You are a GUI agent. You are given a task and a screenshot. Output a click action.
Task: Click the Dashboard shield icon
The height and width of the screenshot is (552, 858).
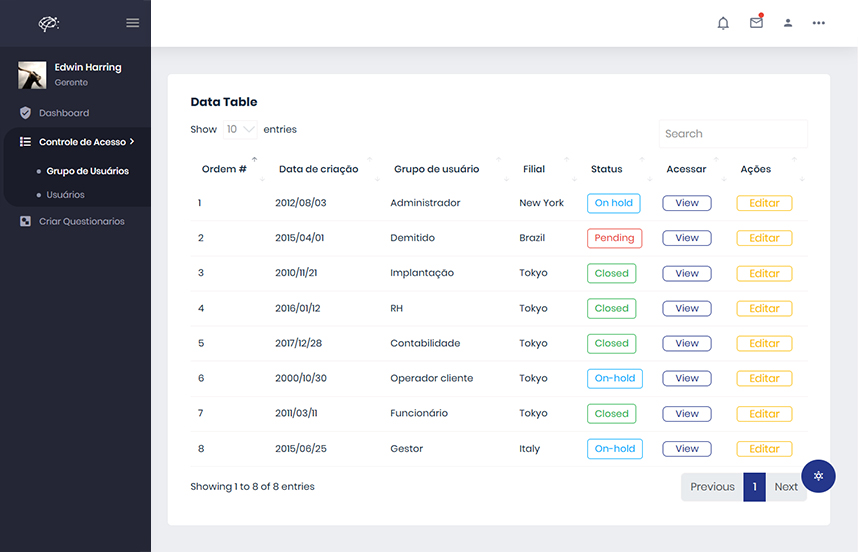click(x=26, y=113)
